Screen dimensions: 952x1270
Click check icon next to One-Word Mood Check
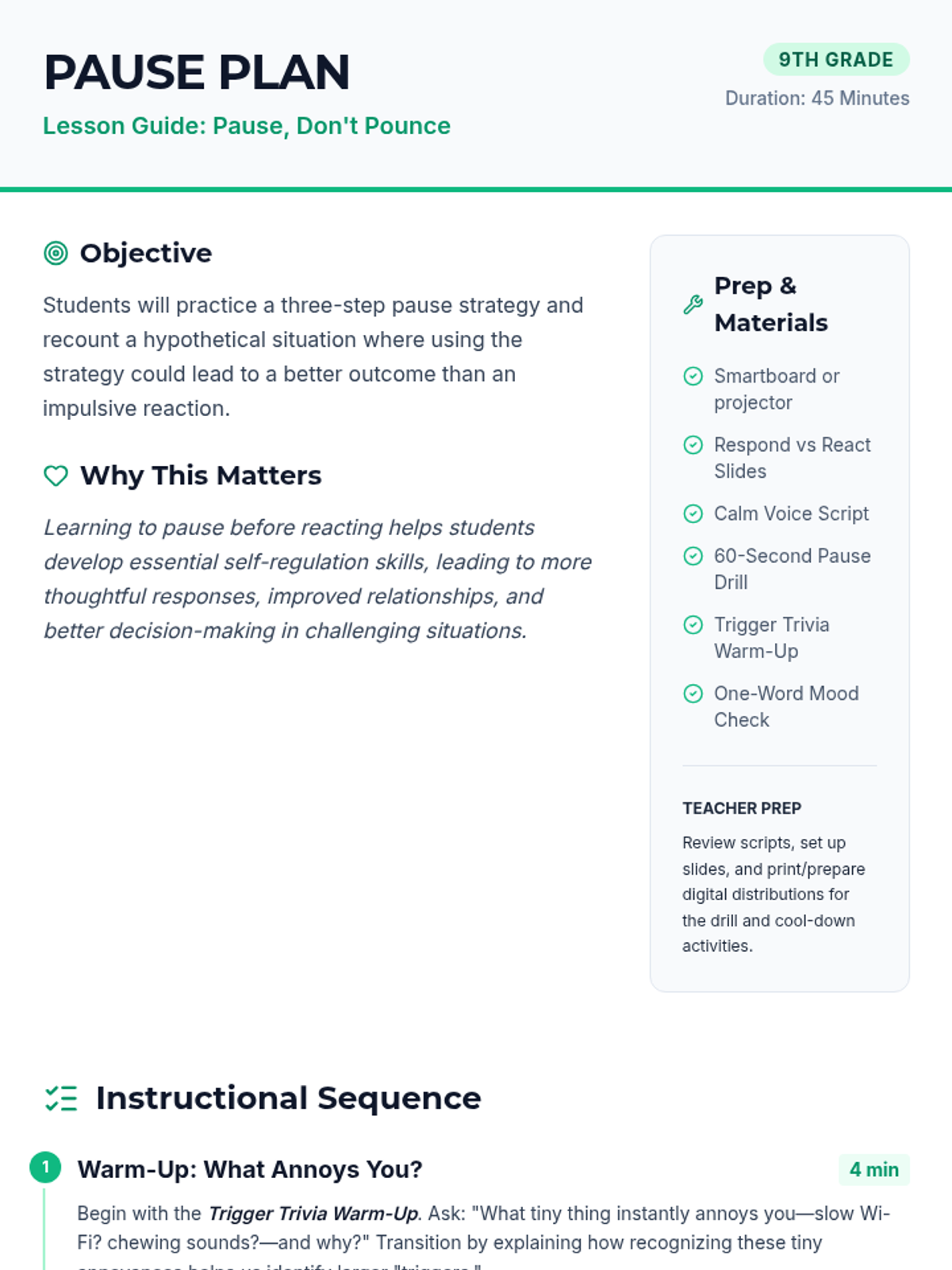pyautogui.click(x=693, y=695)
